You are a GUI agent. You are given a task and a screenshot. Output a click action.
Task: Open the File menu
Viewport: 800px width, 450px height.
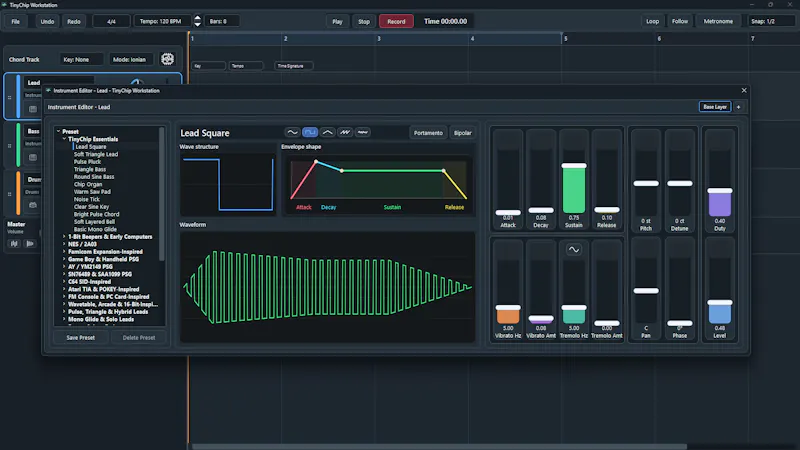click(16, 21)
